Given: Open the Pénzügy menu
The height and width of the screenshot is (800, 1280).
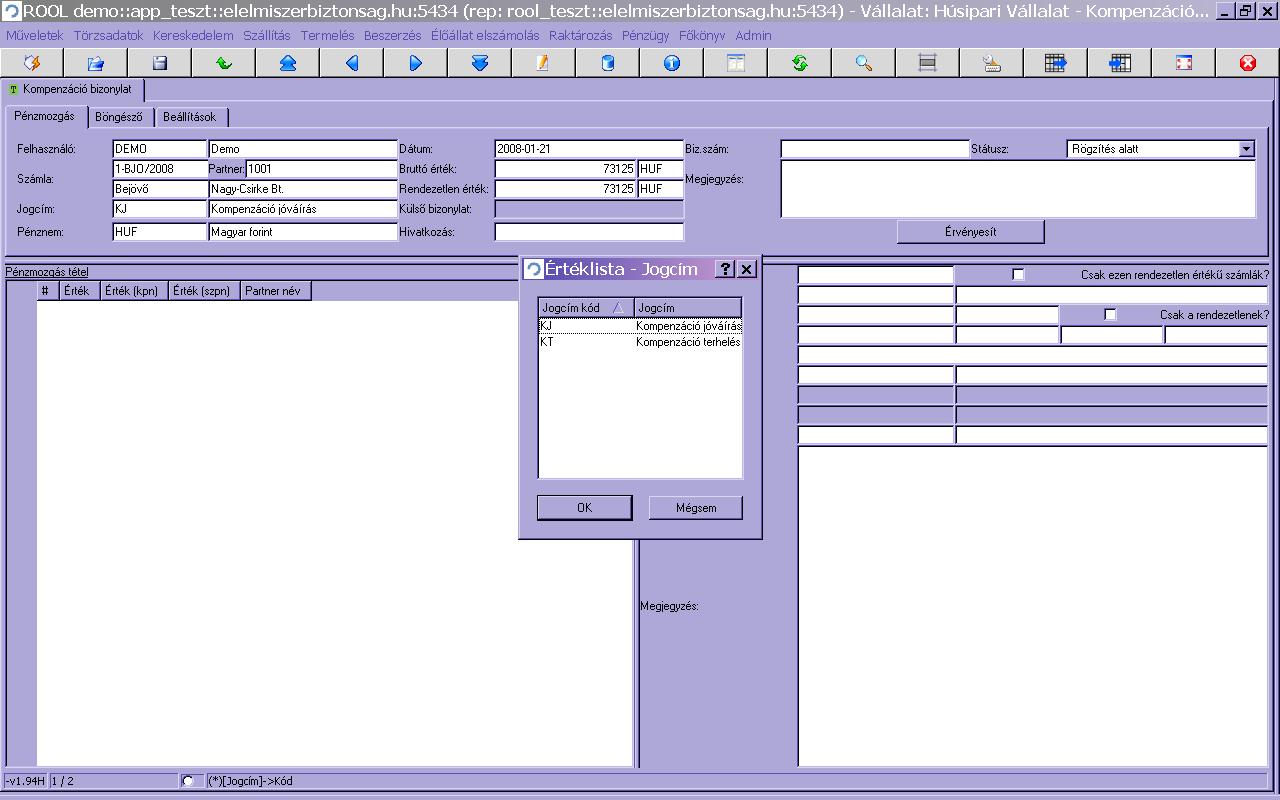Looking at the screenshot, I should 645,35.
